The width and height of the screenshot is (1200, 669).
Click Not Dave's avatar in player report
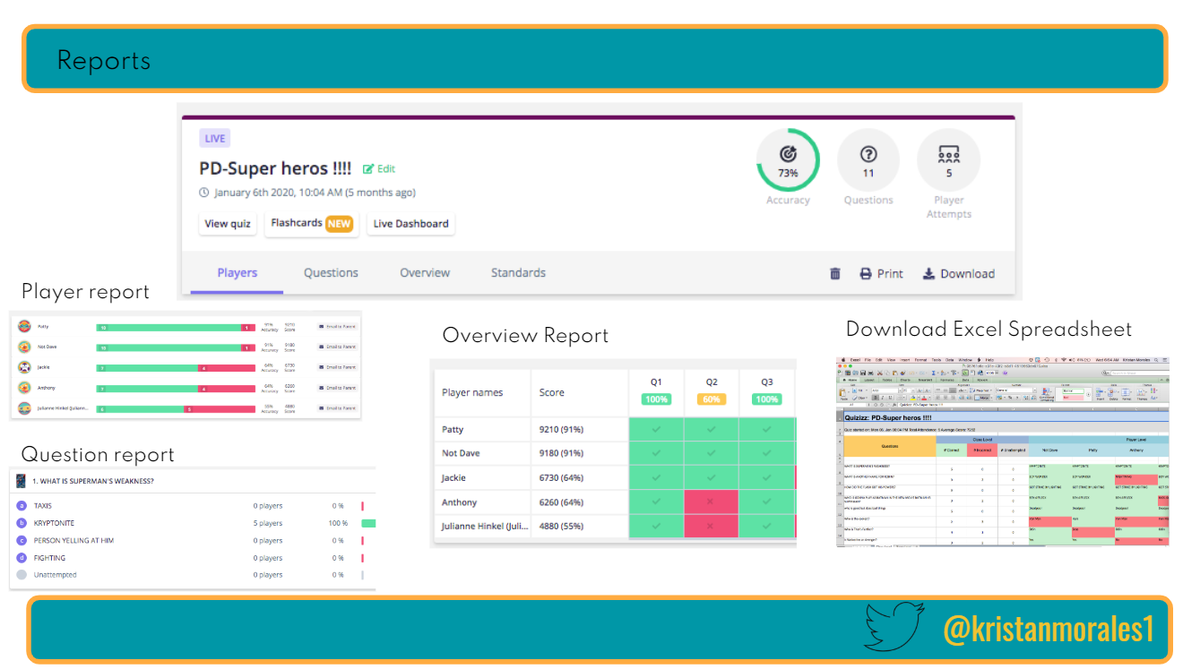pos(25,347)
